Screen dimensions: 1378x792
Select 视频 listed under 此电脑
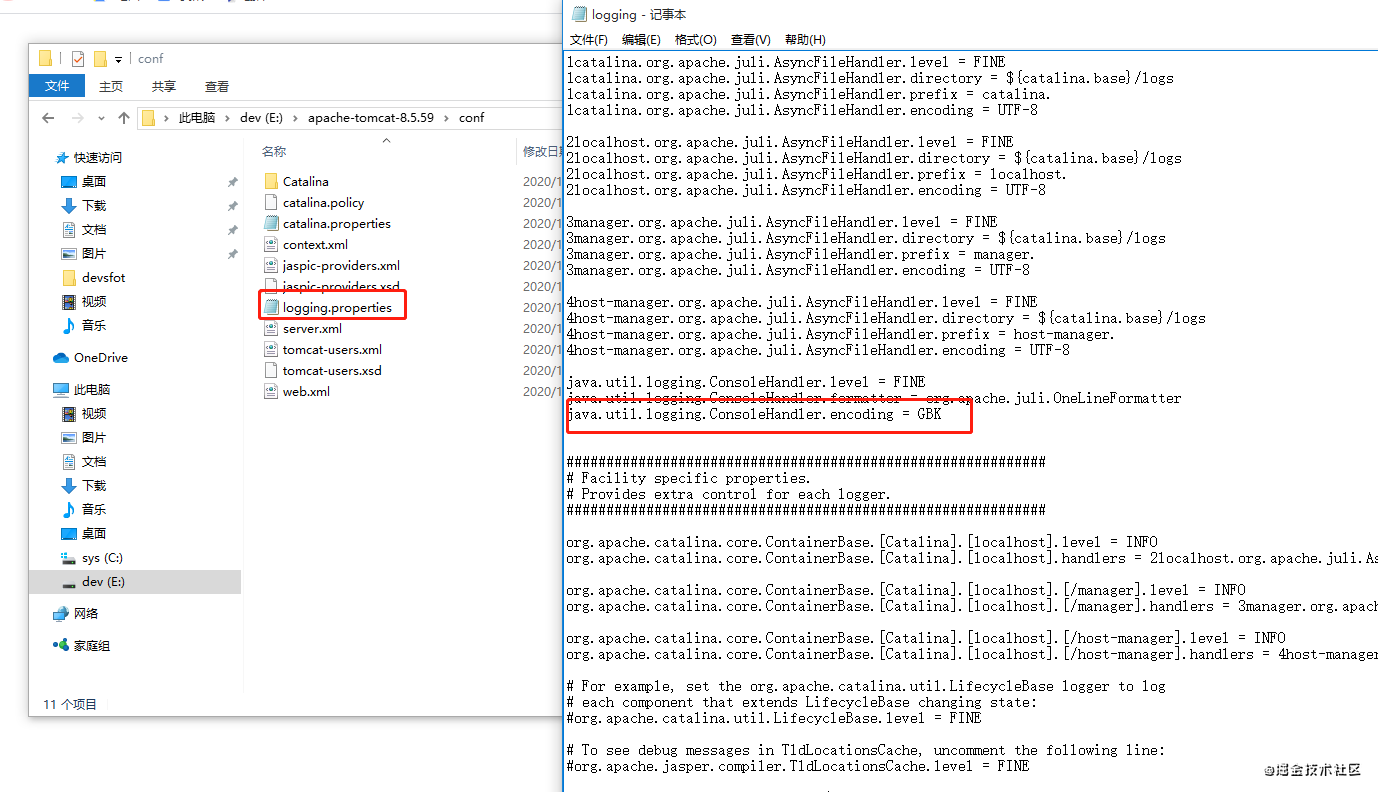click(x=94, y=413)
